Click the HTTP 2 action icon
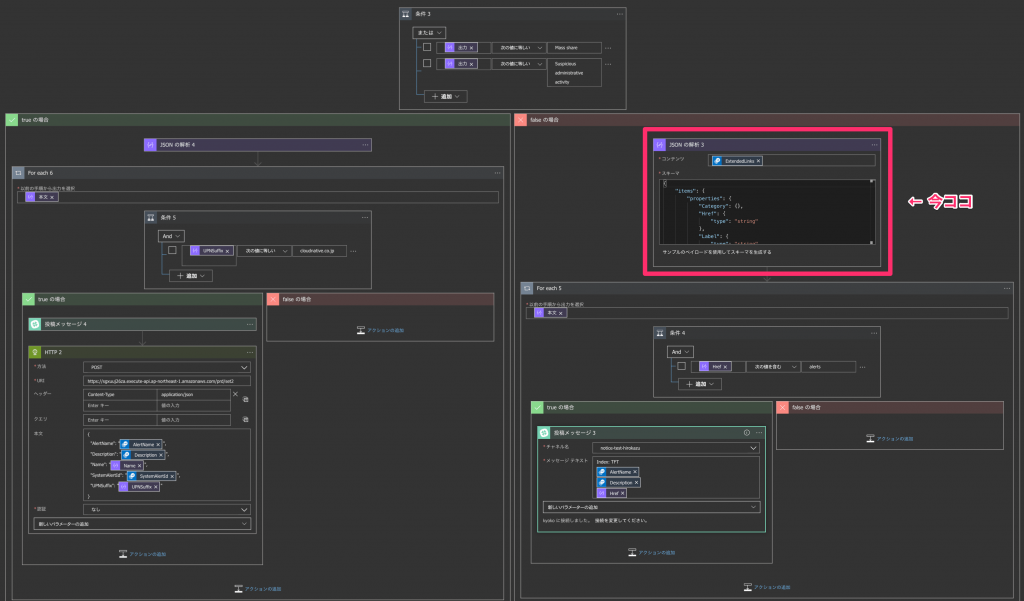 click(x=35, y=352)
